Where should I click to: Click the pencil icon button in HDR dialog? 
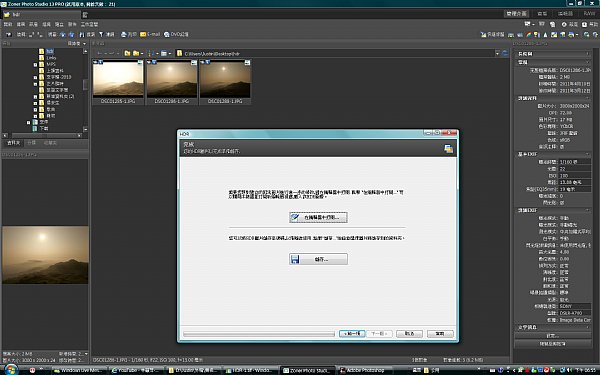(x=318, y=217)
